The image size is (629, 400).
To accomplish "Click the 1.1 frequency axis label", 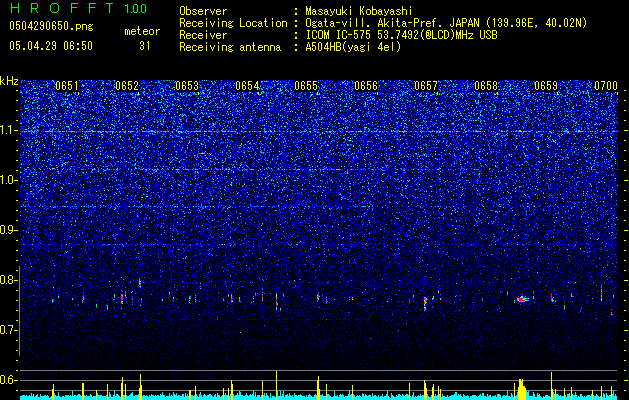I will 8,130.
